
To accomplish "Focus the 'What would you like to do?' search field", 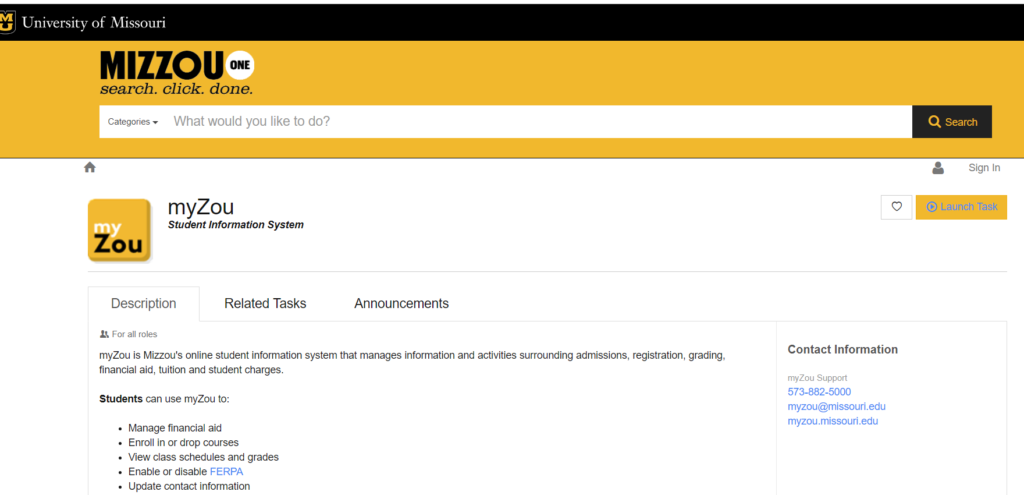I will tap(539, 121).
